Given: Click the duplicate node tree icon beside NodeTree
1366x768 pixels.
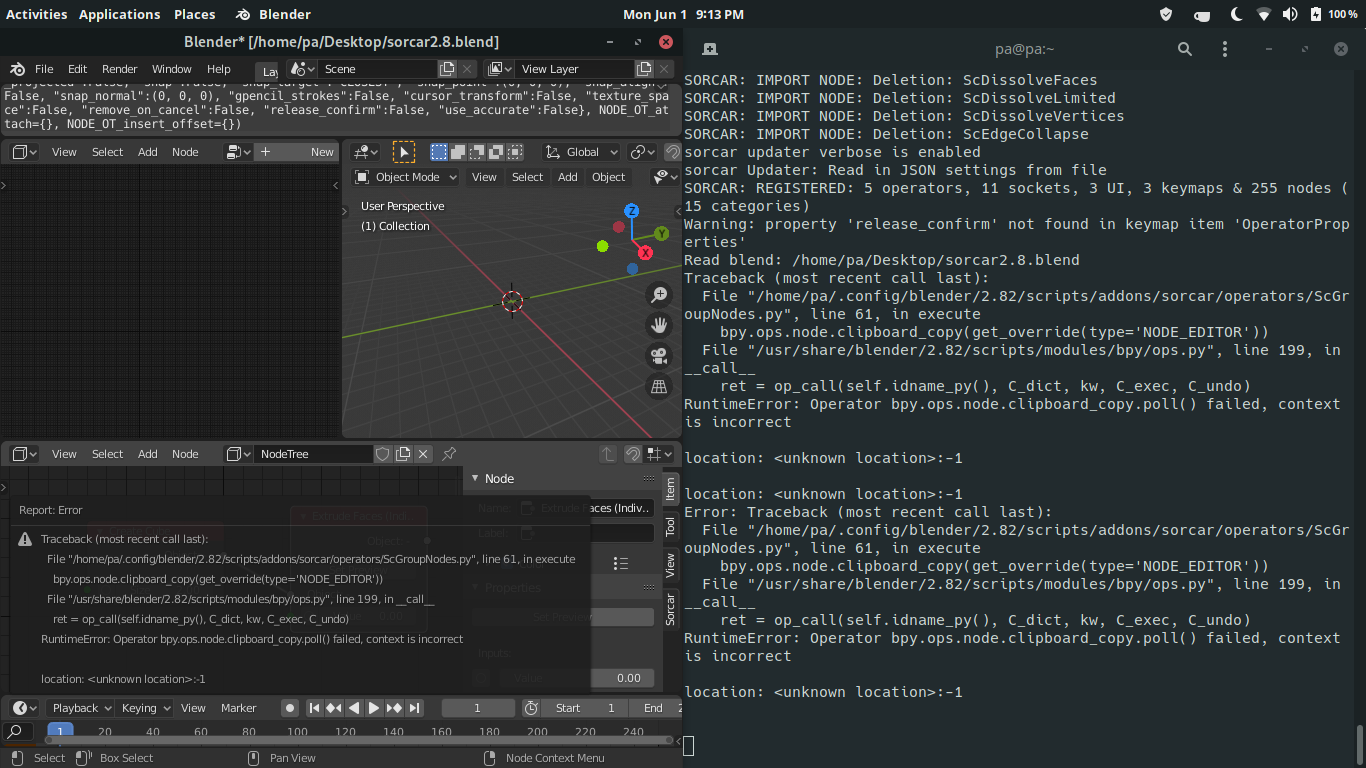Looking at the screenshot, I should 403,454.
